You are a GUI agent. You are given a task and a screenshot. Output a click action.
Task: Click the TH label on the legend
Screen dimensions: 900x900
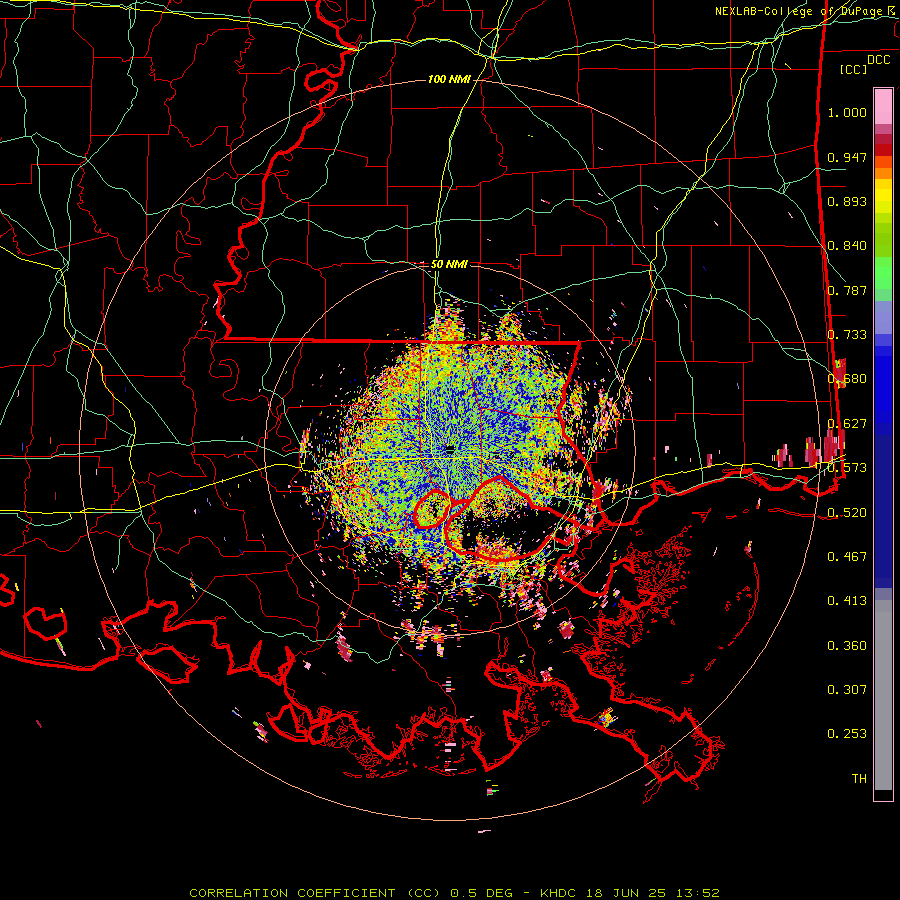click(859, 779)
